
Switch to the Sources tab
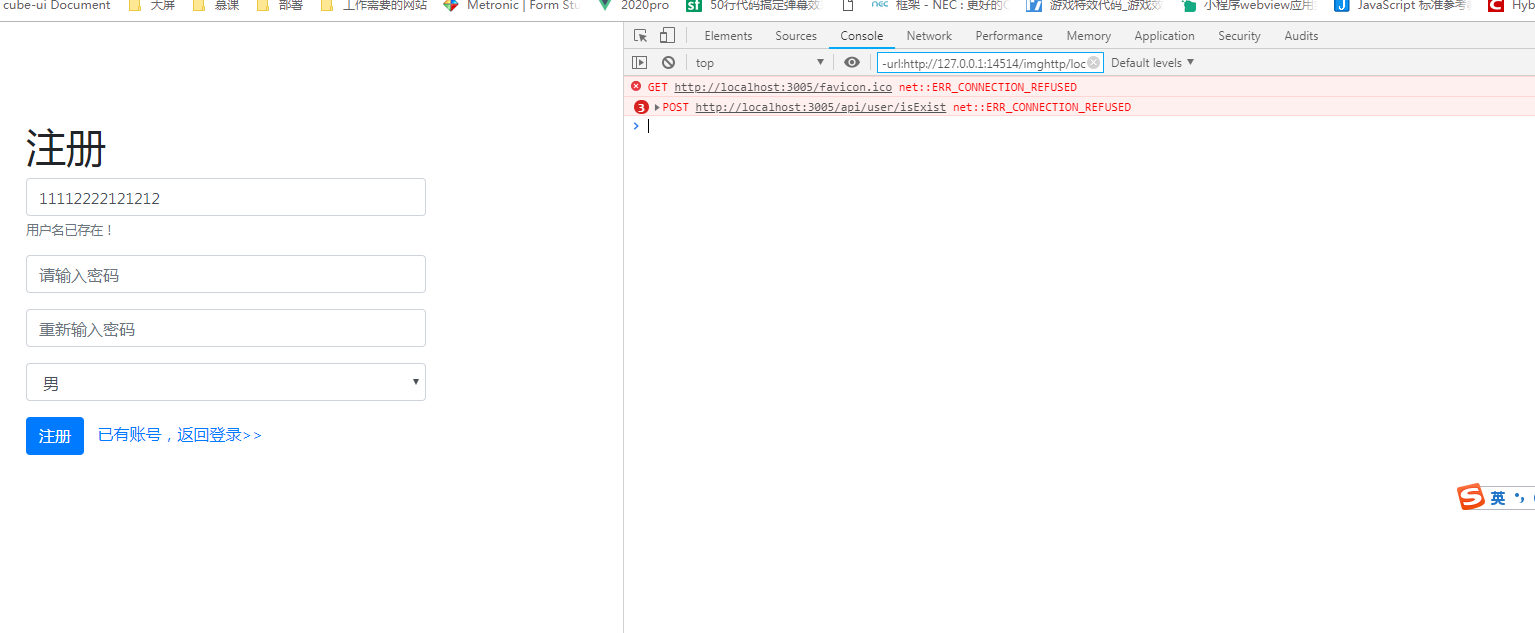(x=796, y=36)
